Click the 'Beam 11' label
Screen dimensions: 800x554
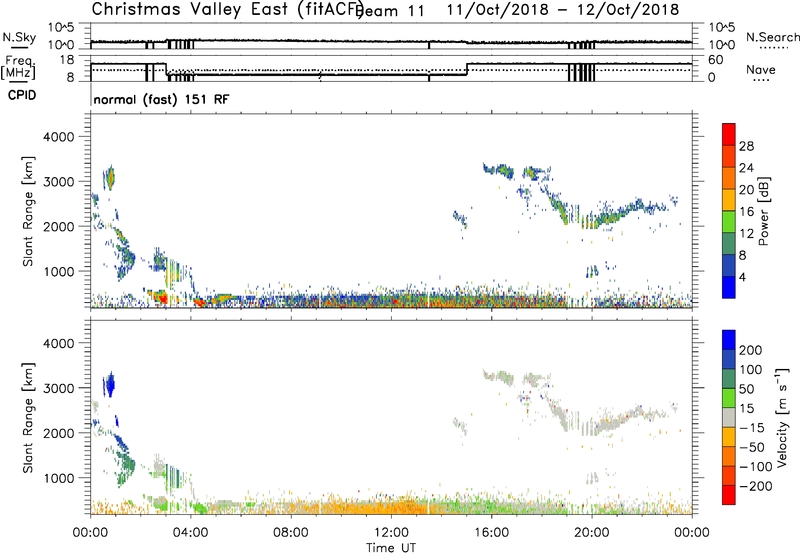(x=390, y=10)
